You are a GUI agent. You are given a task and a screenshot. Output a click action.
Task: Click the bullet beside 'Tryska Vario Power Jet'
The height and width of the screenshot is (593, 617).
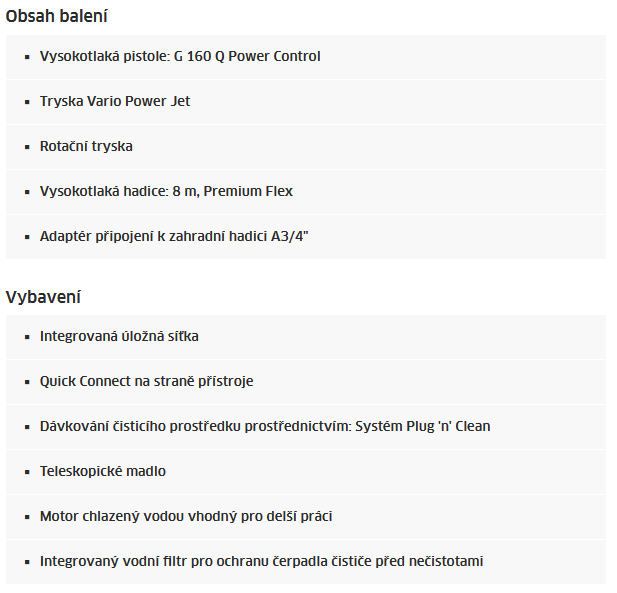(27, 102)
